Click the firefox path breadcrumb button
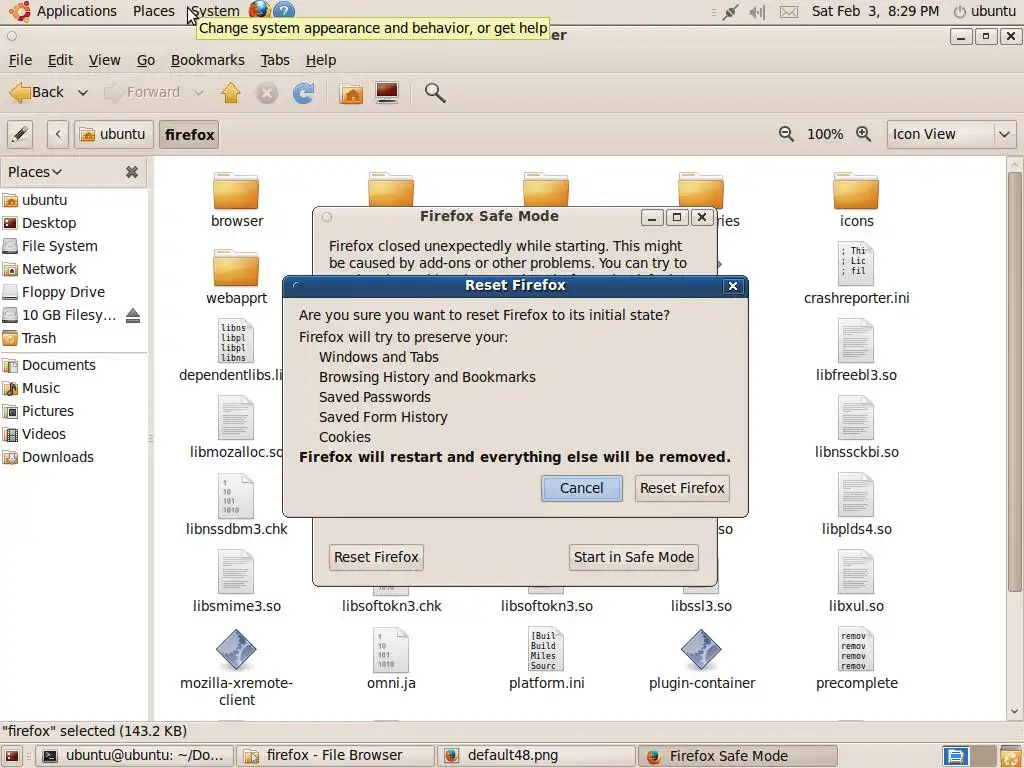 coord(189,135)
